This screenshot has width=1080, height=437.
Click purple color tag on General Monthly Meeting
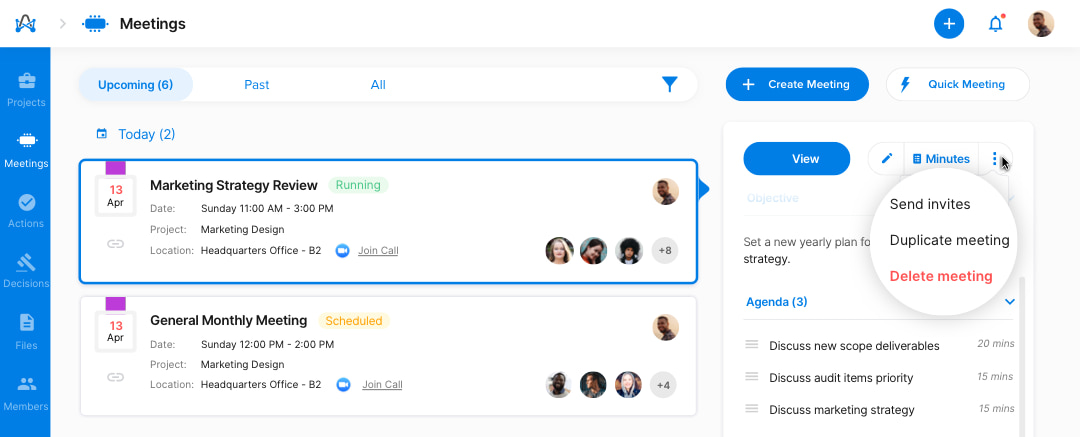click(x=116, y=304)
